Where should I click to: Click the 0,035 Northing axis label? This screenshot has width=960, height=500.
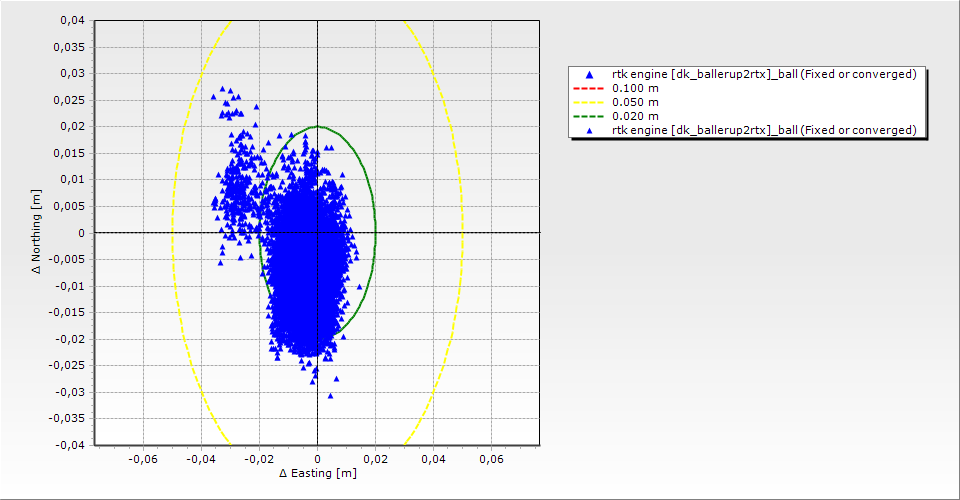coord(69,47)
